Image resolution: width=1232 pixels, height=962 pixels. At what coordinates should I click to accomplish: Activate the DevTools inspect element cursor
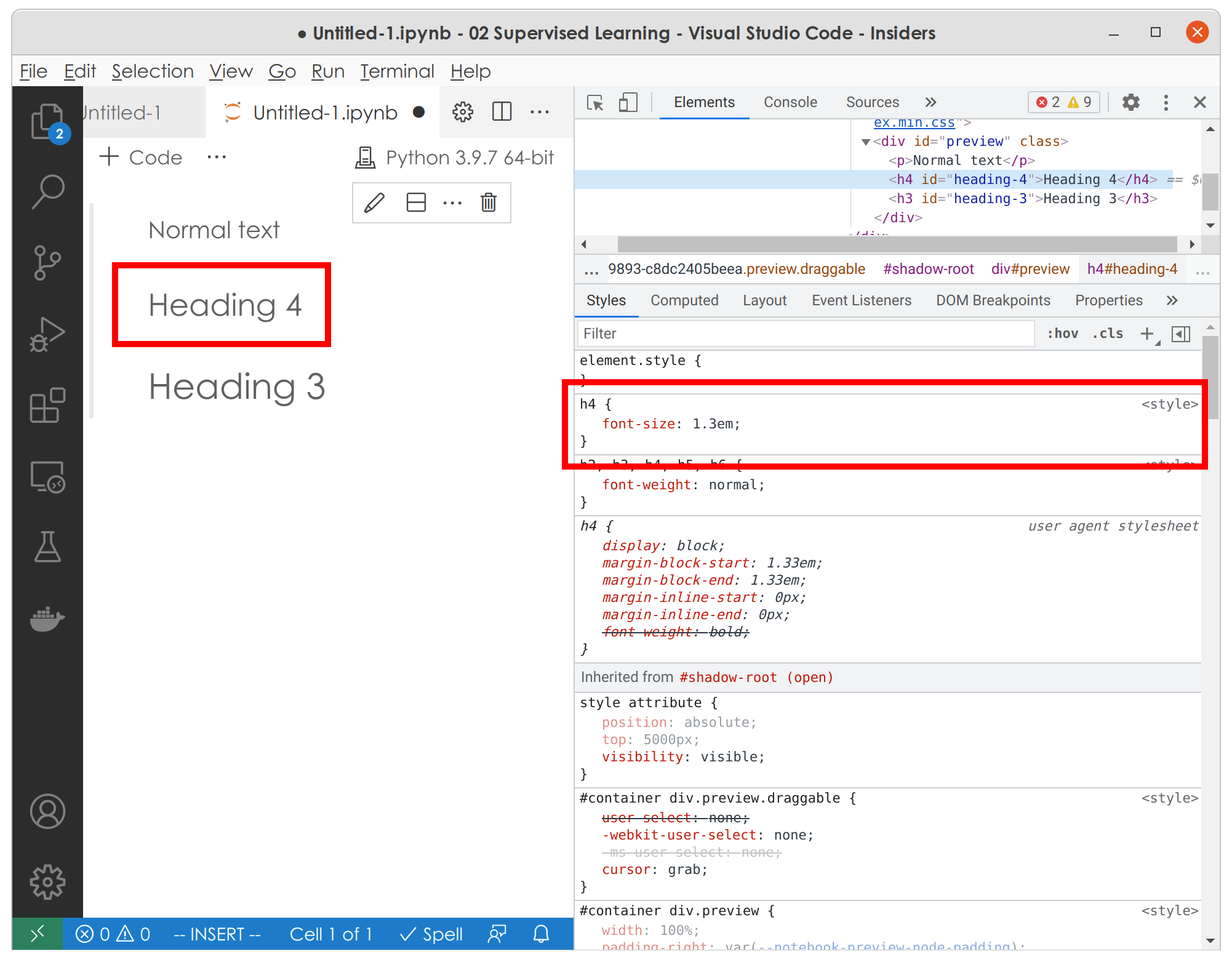[595, 103]
